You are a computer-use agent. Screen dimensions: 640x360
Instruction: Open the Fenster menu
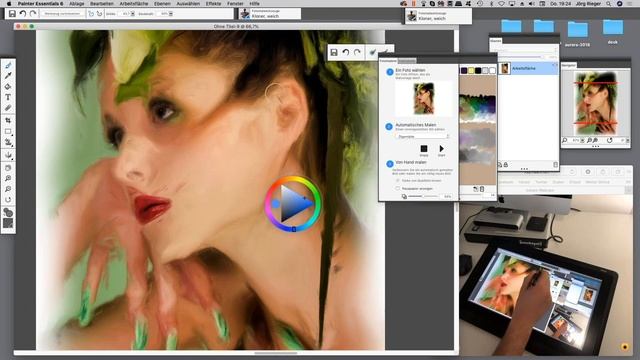[235, 3]
